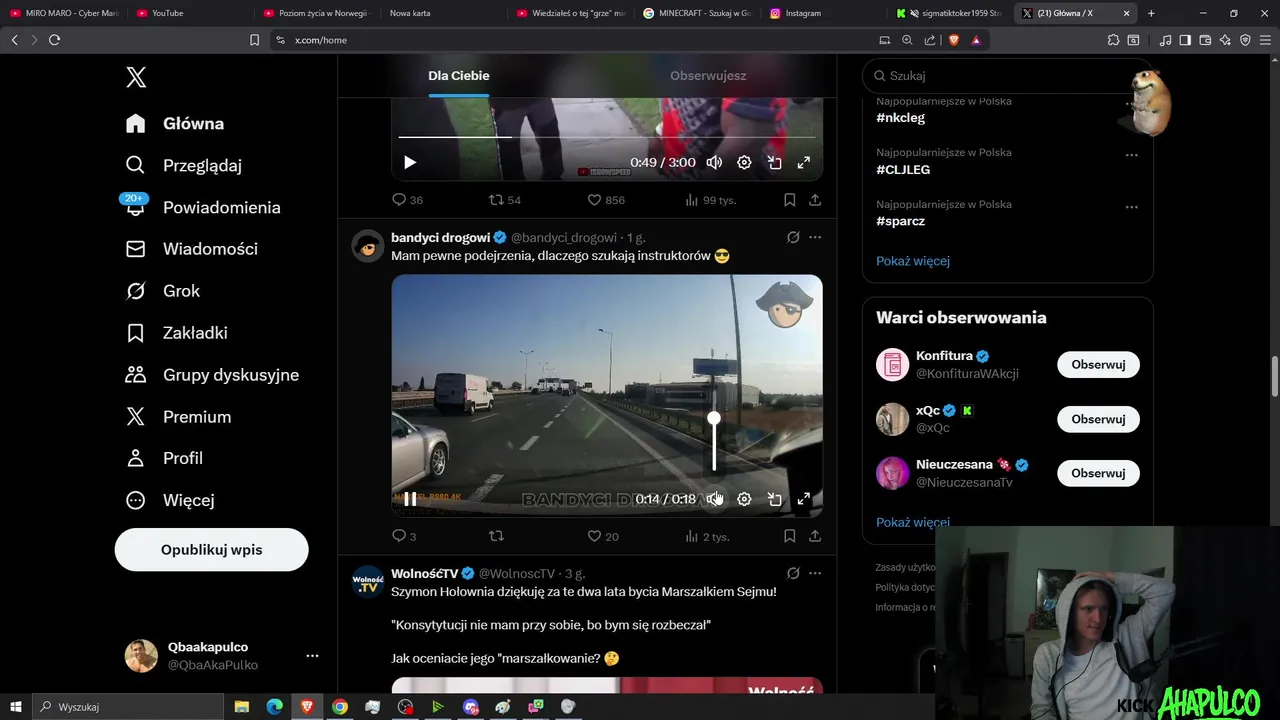
Task: Open more options for #sparcz trend
Action: click(1132, 208)
